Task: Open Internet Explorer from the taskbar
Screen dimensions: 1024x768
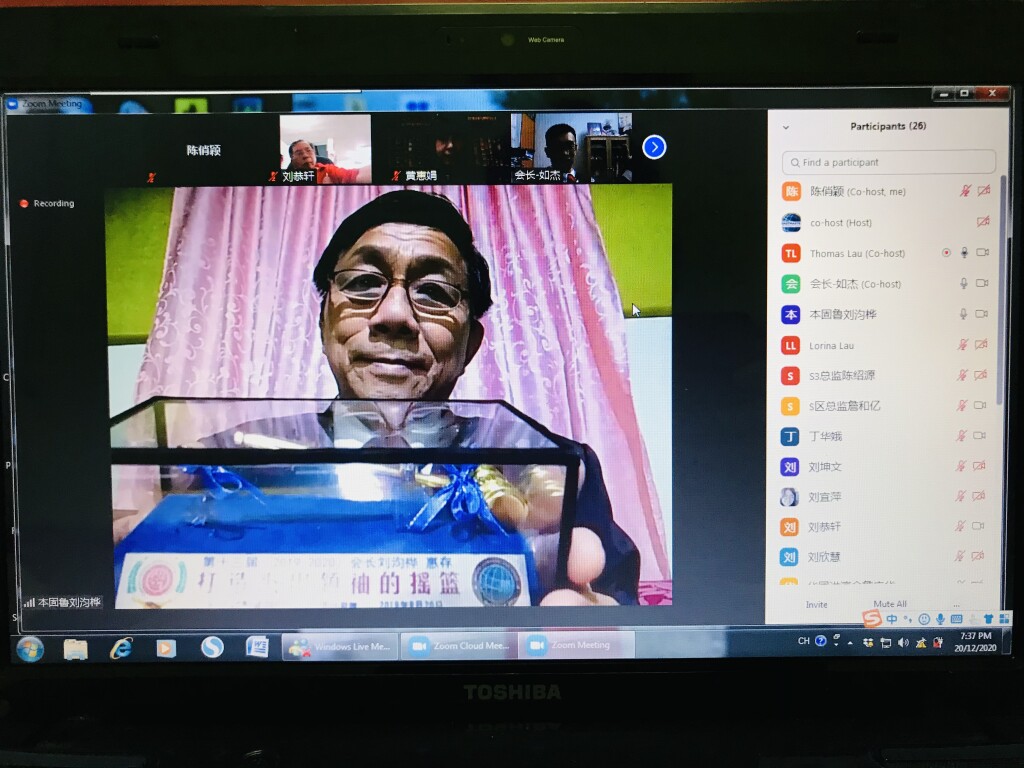Action: pos(121,647)
